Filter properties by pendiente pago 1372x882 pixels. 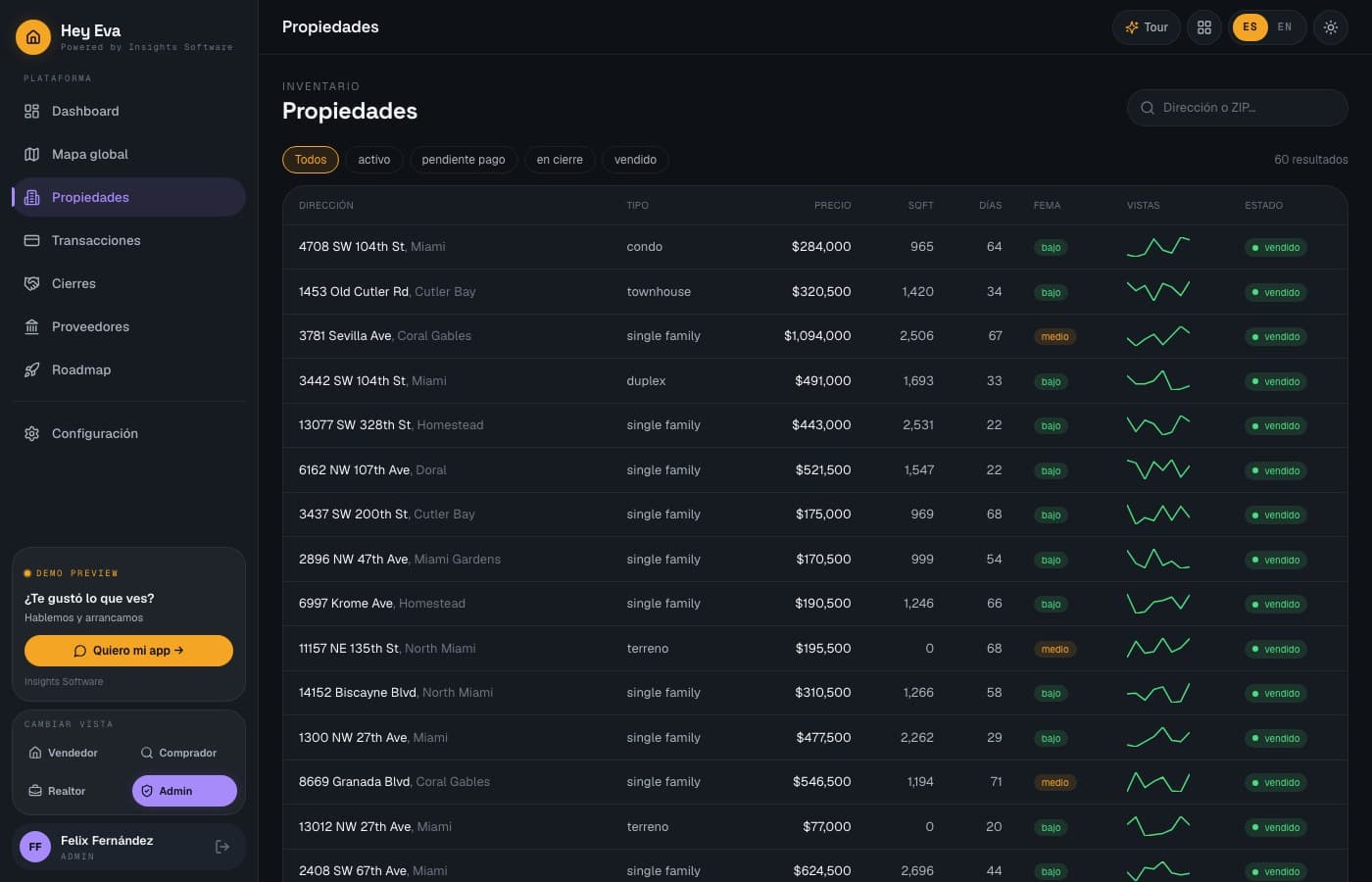coord(464,160)
